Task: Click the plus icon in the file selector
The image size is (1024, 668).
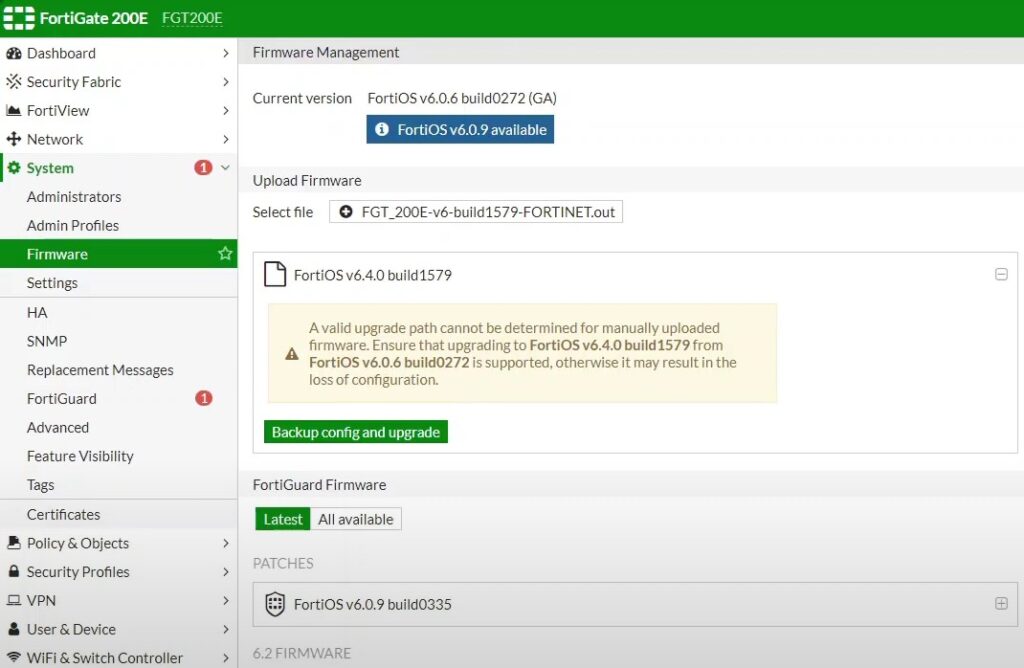Action: click(346, 212)
